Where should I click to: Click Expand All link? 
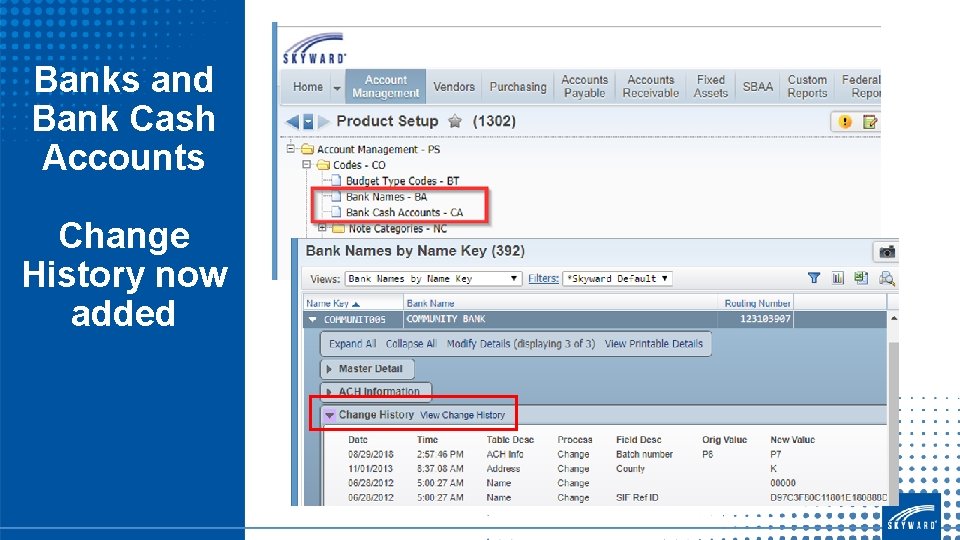[x=352, y=343]
